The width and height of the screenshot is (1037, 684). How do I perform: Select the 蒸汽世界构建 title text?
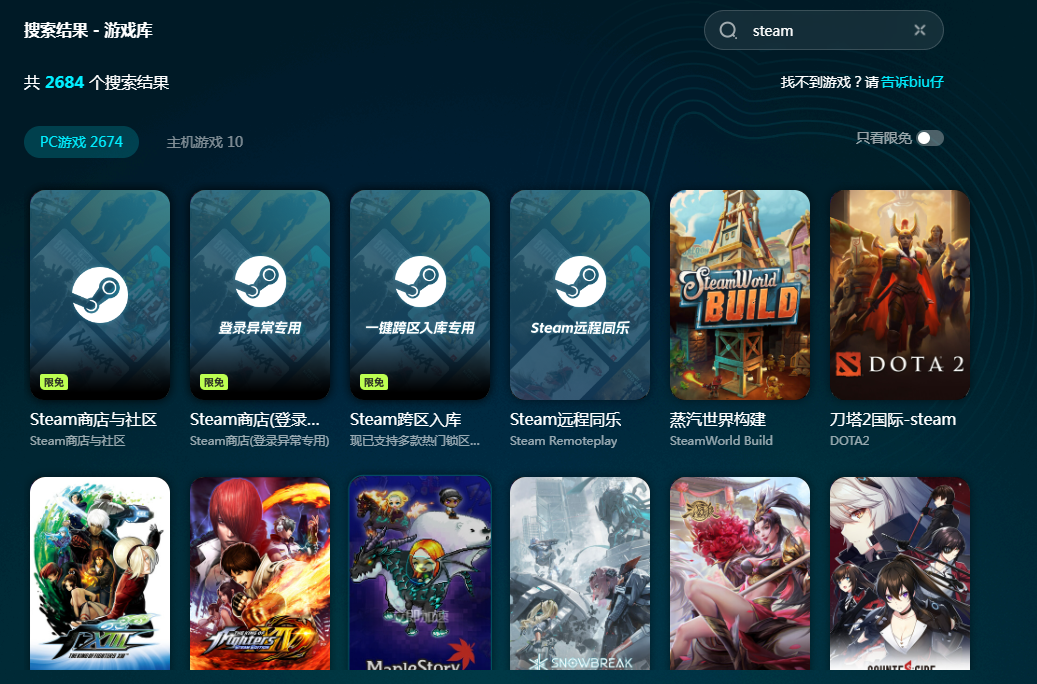pyautogui.click(x=718, y=419)
